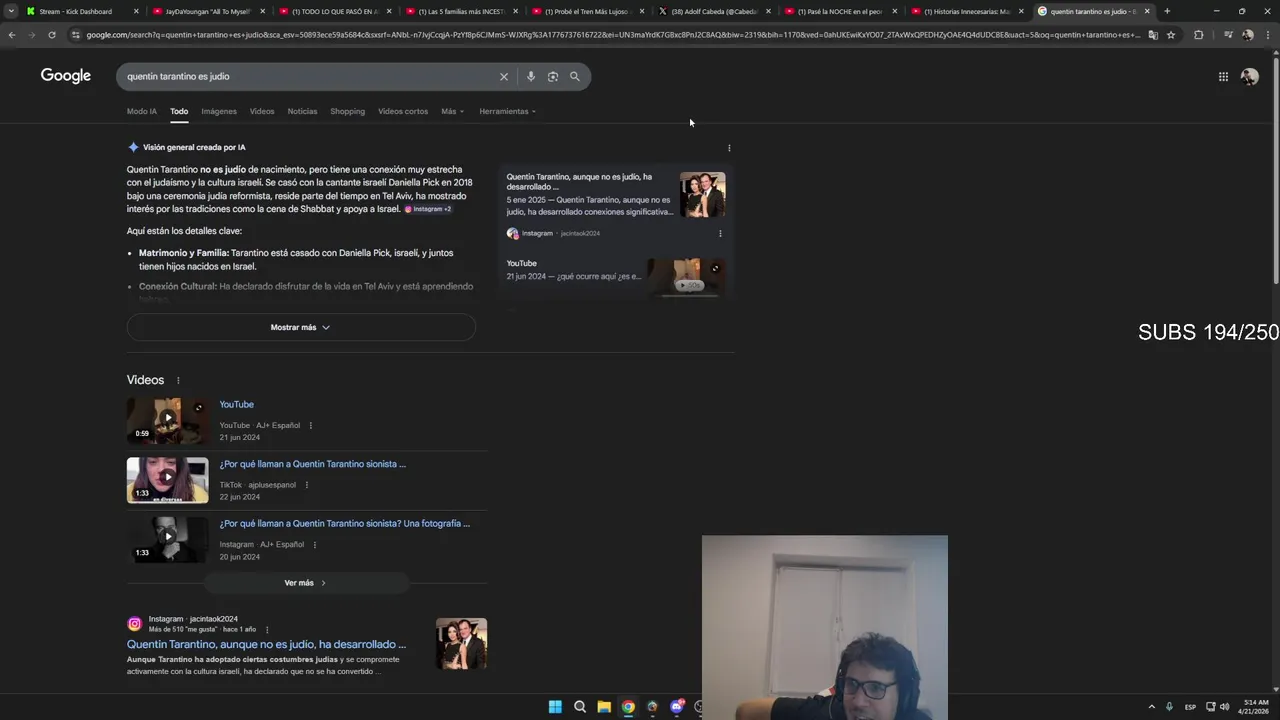Open the AI overview Instagram source card title
Image resolution: width=1280 pixels, height=720 pixels.
tap(579, 181)
